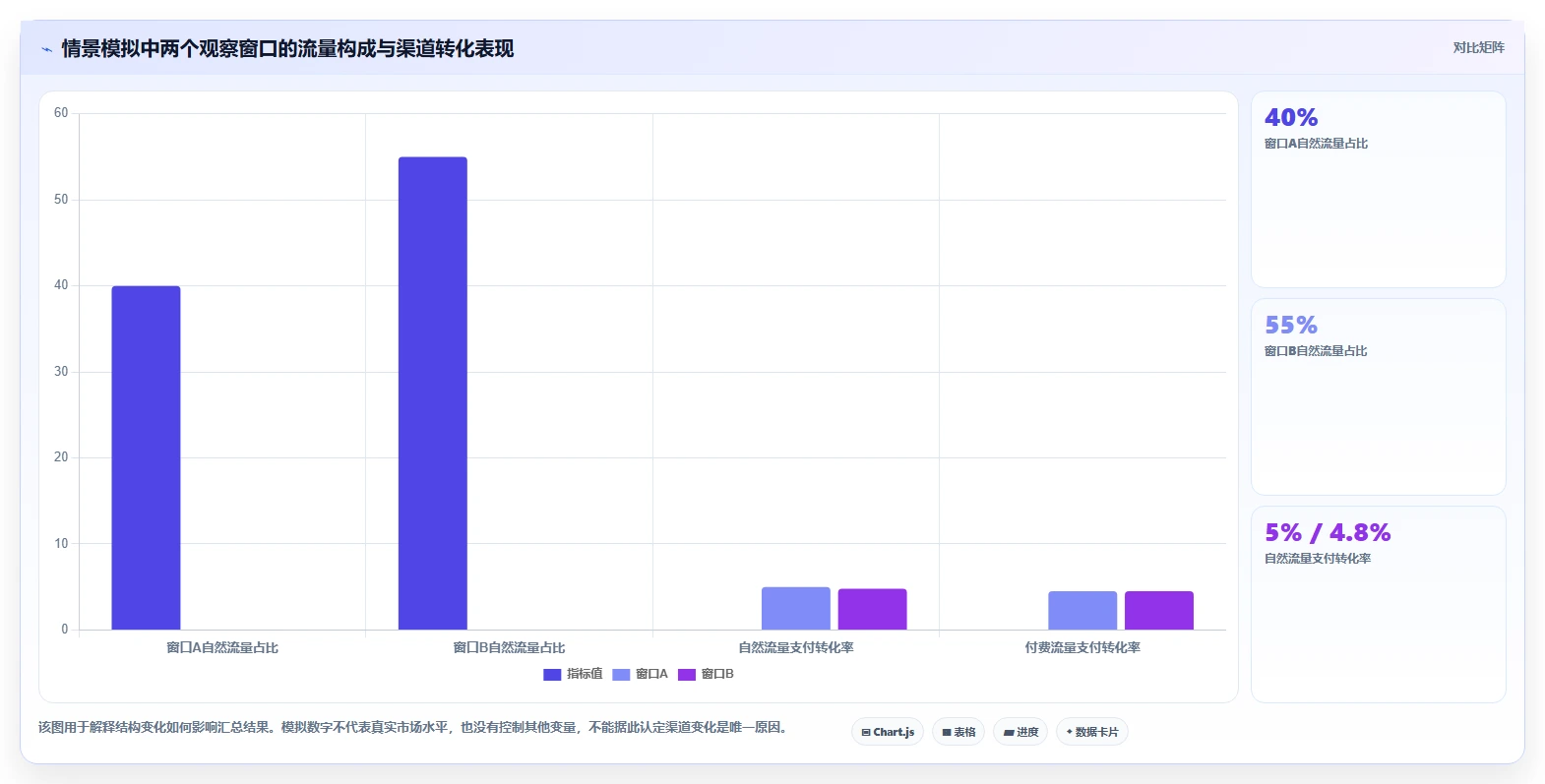Image resolution: width=1545 pixels, height=784 pixels.
Task: Toggle the 窗口A legend swatch
Action: [x=621, y=675]
